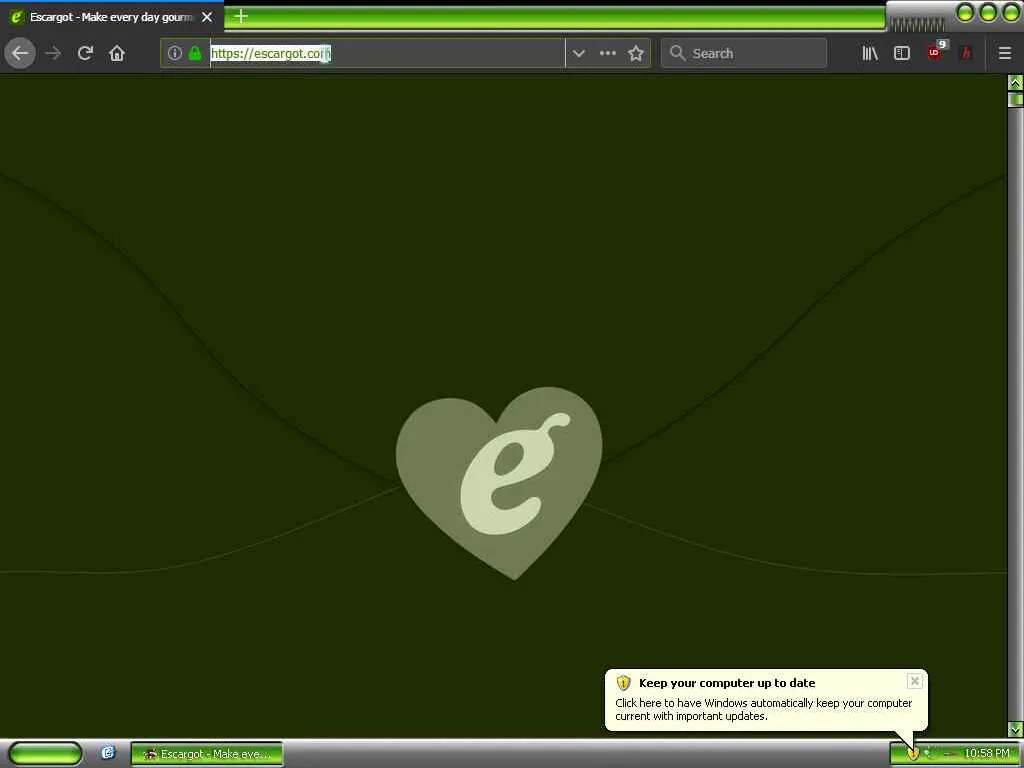Close the browser with last green orb

(1011, 12)
